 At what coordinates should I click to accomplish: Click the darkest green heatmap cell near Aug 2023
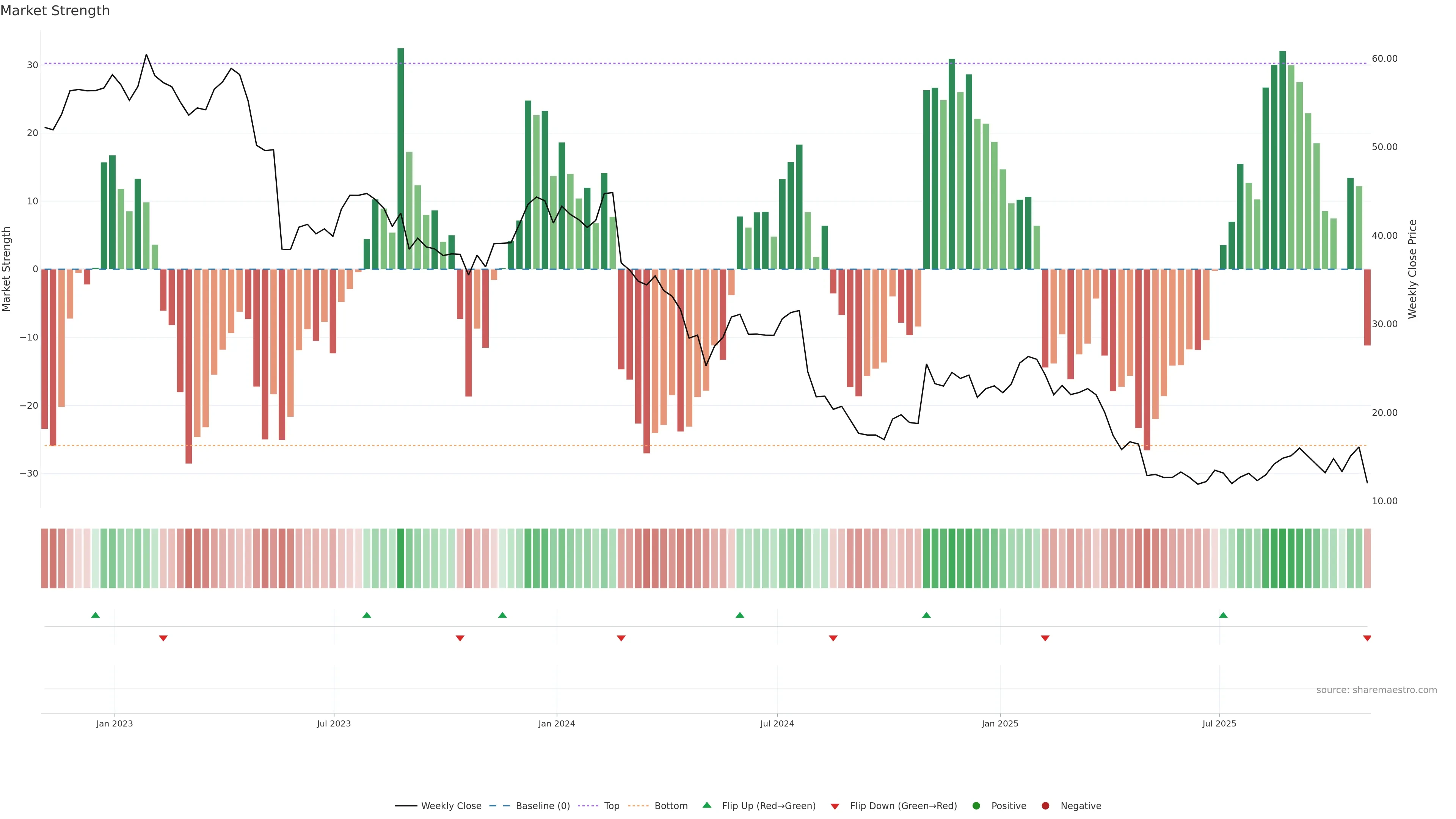pyautogui.click(x=401, y=558)
